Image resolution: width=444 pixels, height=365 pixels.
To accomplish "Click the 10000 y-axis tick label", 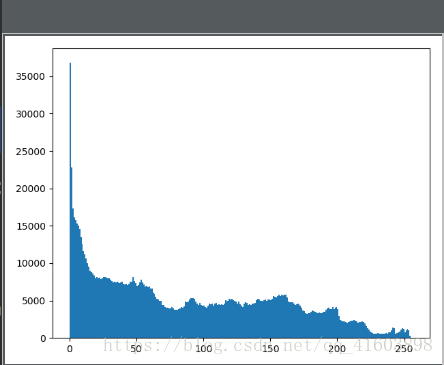I will point(30,263).
